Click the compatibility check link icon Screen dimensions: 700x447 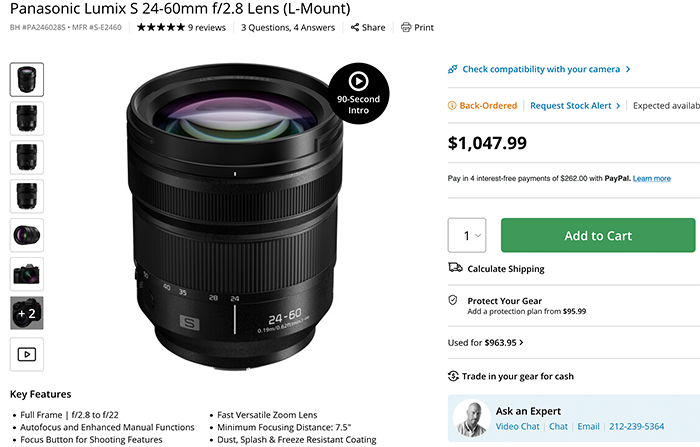[x=453, y=69]
